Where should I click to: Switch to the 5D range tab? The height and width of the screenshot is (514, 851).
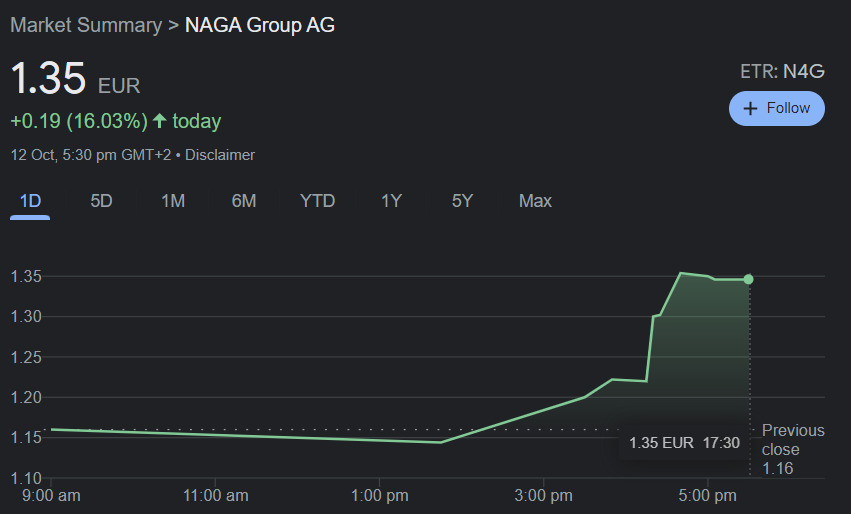click(x=101, y=201)
